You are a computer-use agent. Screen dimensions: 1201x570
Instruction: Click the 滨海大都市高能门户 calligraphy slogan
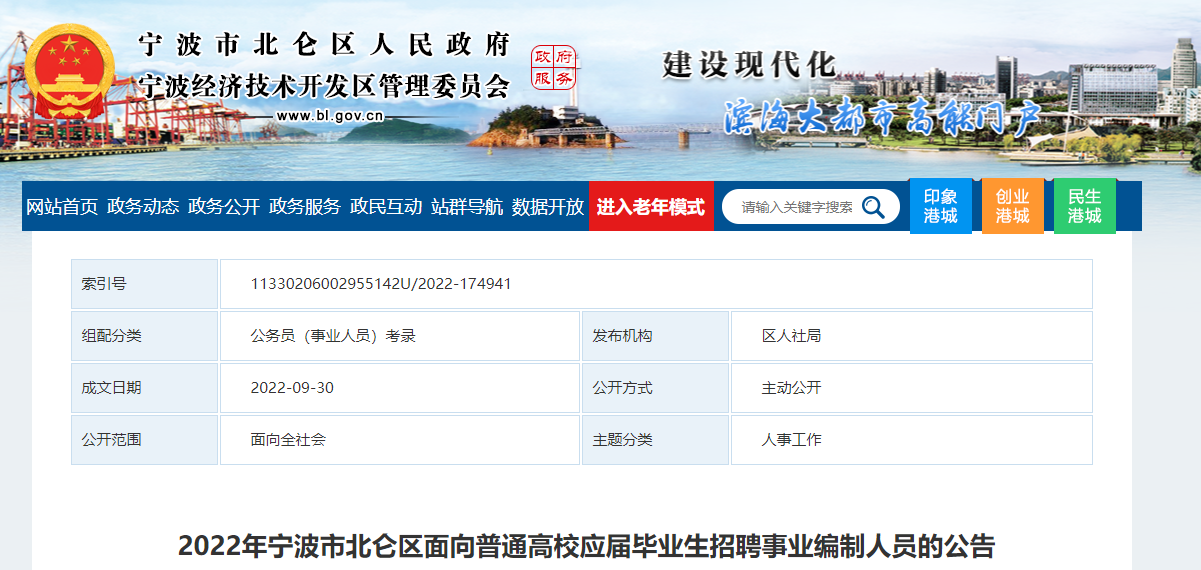882,117
